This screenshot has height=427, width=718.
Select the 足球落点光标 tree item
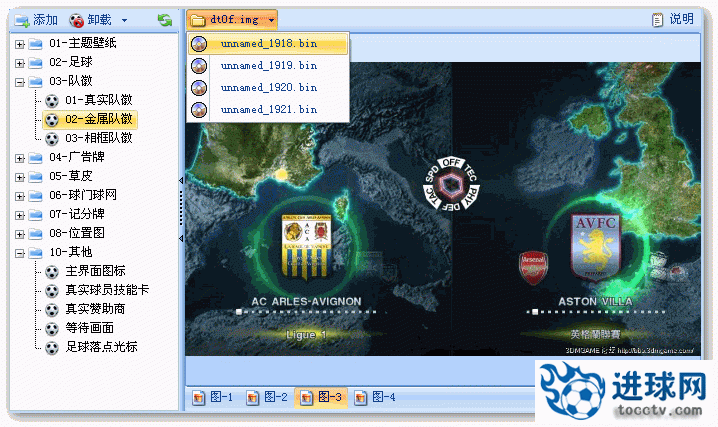(101, 347)
